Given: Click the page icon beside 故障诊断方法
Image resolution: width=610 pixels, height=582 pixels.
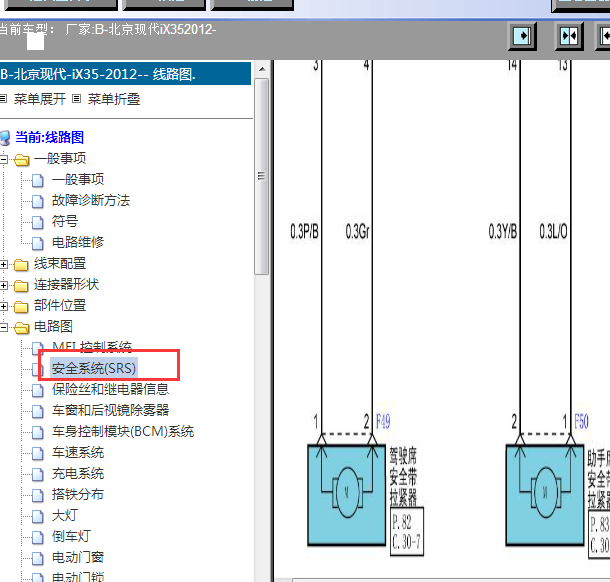Looking at the screenshot, I should click(x=37, y=202).
